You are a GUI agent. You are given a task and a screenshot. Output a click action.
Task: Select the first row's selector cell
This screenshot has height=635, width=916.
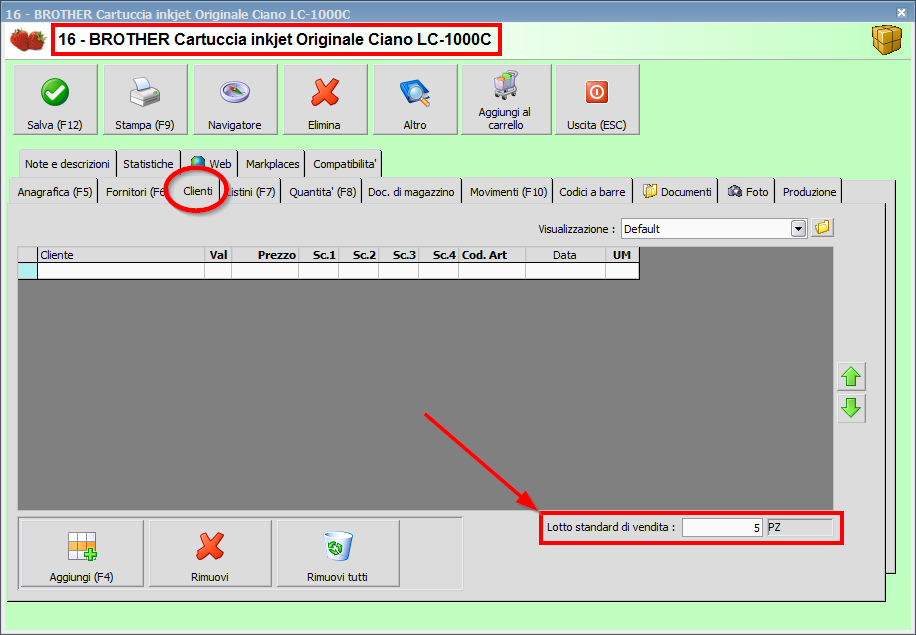(x=27, y=271)
